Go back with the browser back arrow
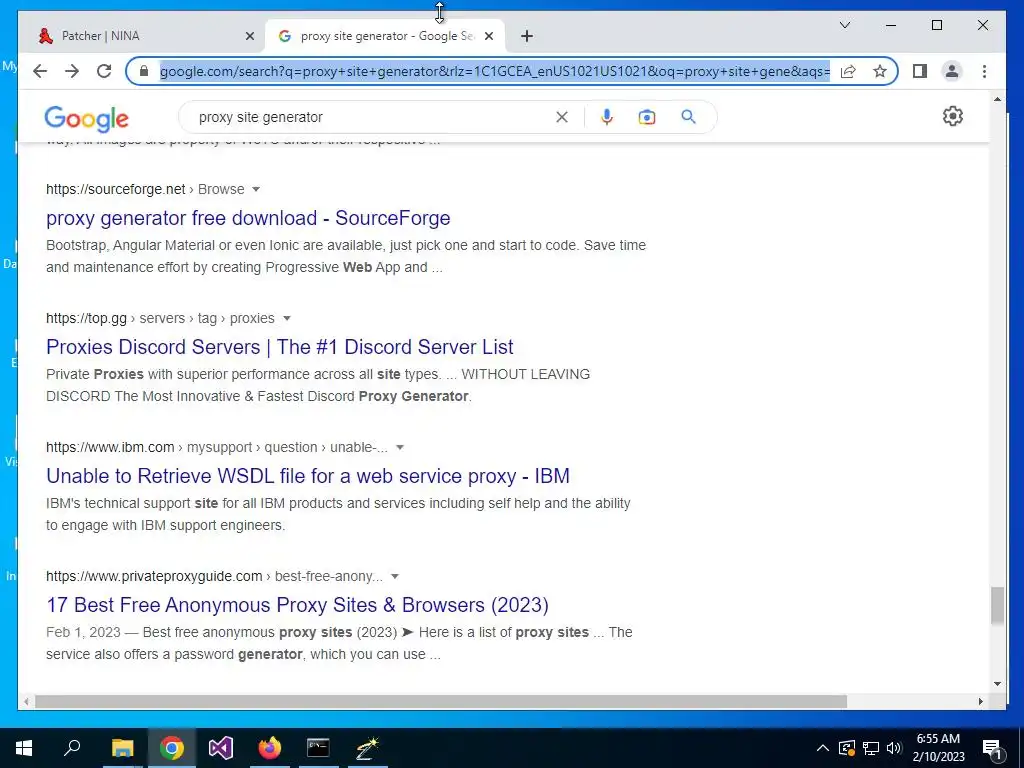Image resolution: width=1024 pixels, height=768 pixels. click(40, 71)
